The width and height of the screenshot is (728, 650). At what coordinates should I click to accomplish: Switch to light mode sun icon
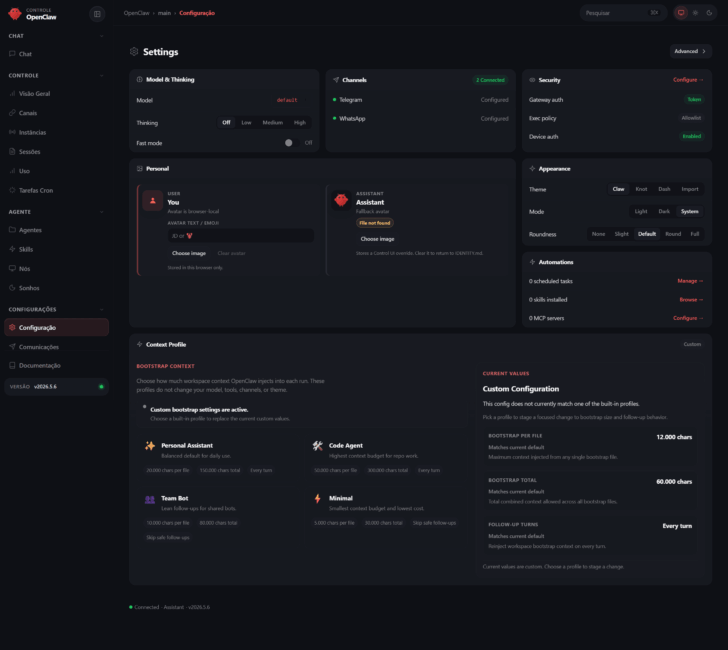(x=695, y=13)
